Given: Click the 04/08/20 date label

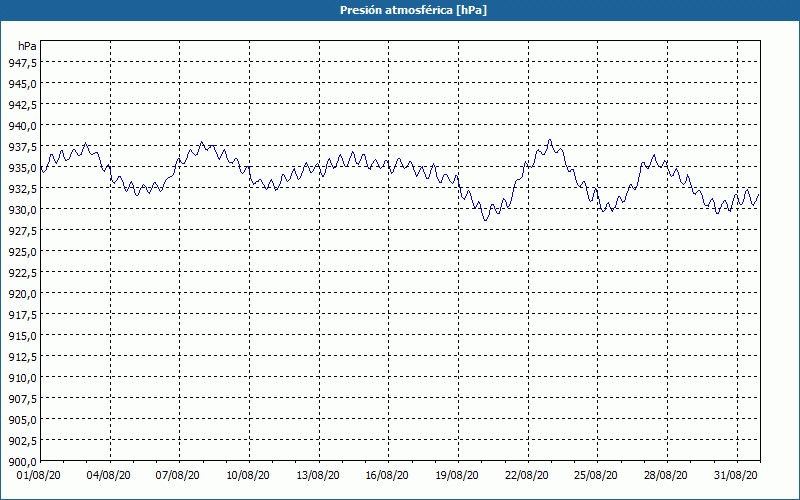Looking at the screenshot, I should click(x=108, y=476).
